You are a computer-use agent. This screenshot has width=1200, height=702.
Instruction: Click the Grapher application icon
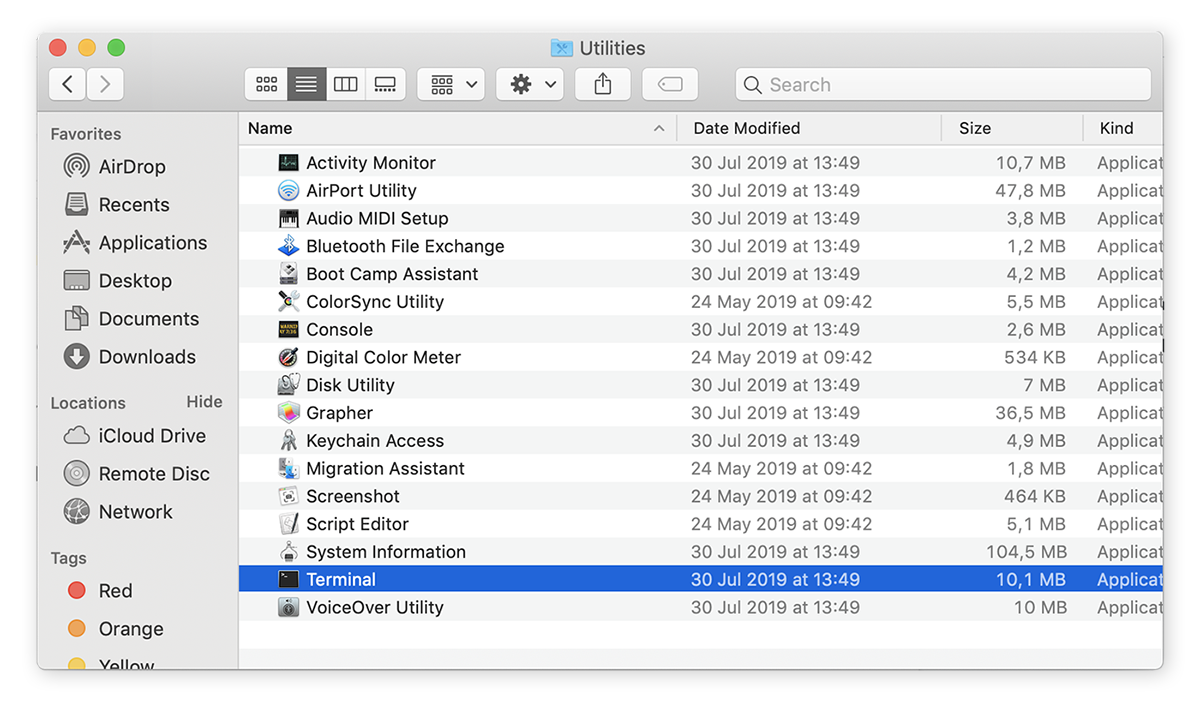290,412
